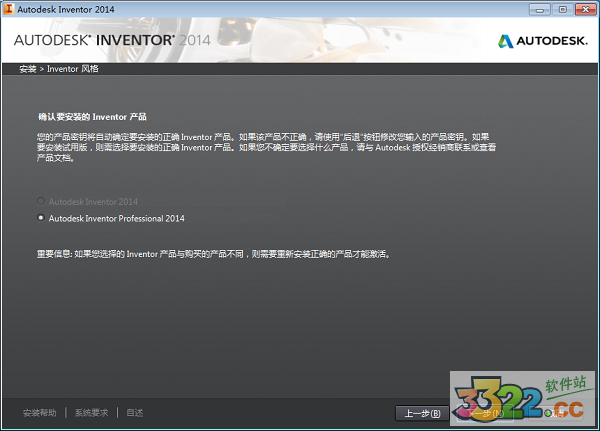
Task: Open the 自述 readme link
Action: pos(135,413)
